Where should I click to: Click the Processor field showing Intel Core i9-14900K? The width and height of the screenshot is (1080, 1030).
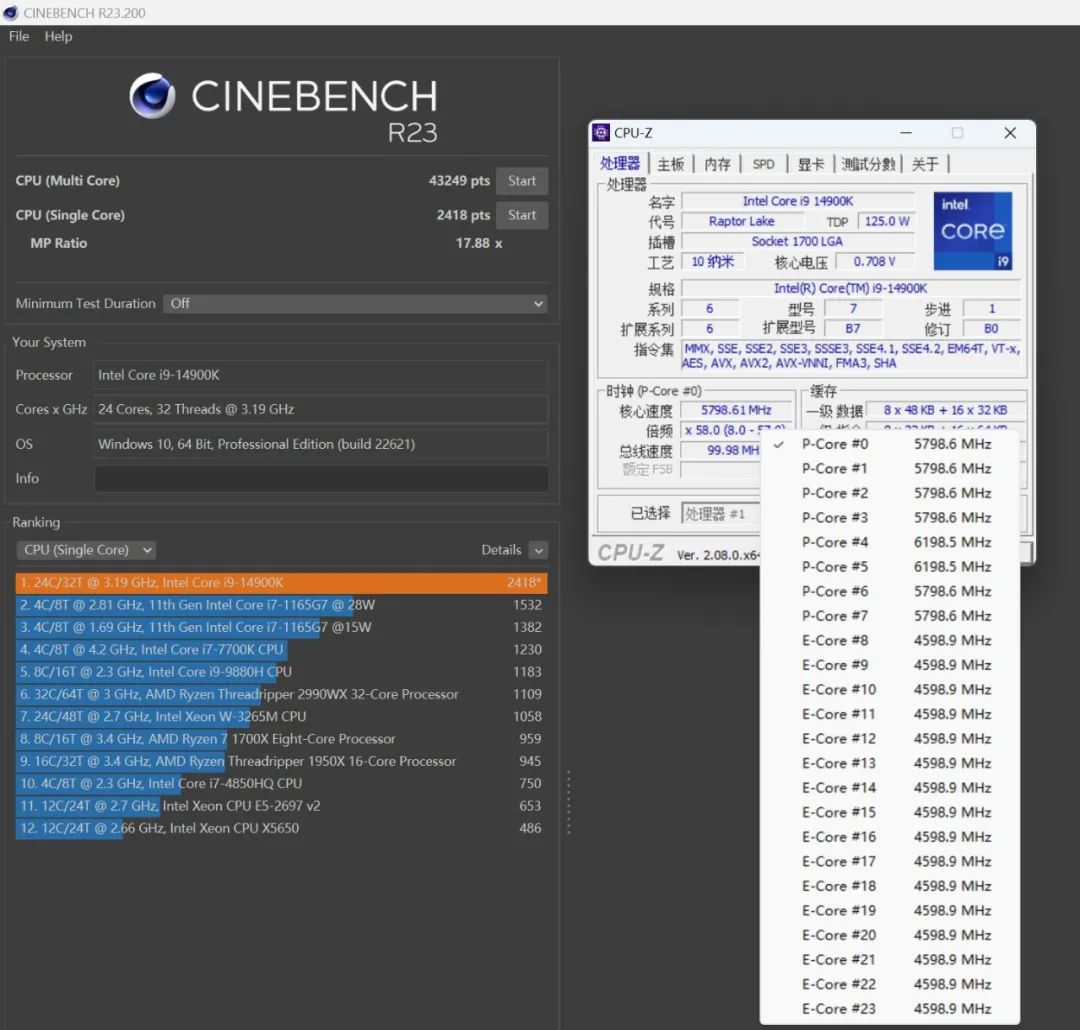point(321,375)
